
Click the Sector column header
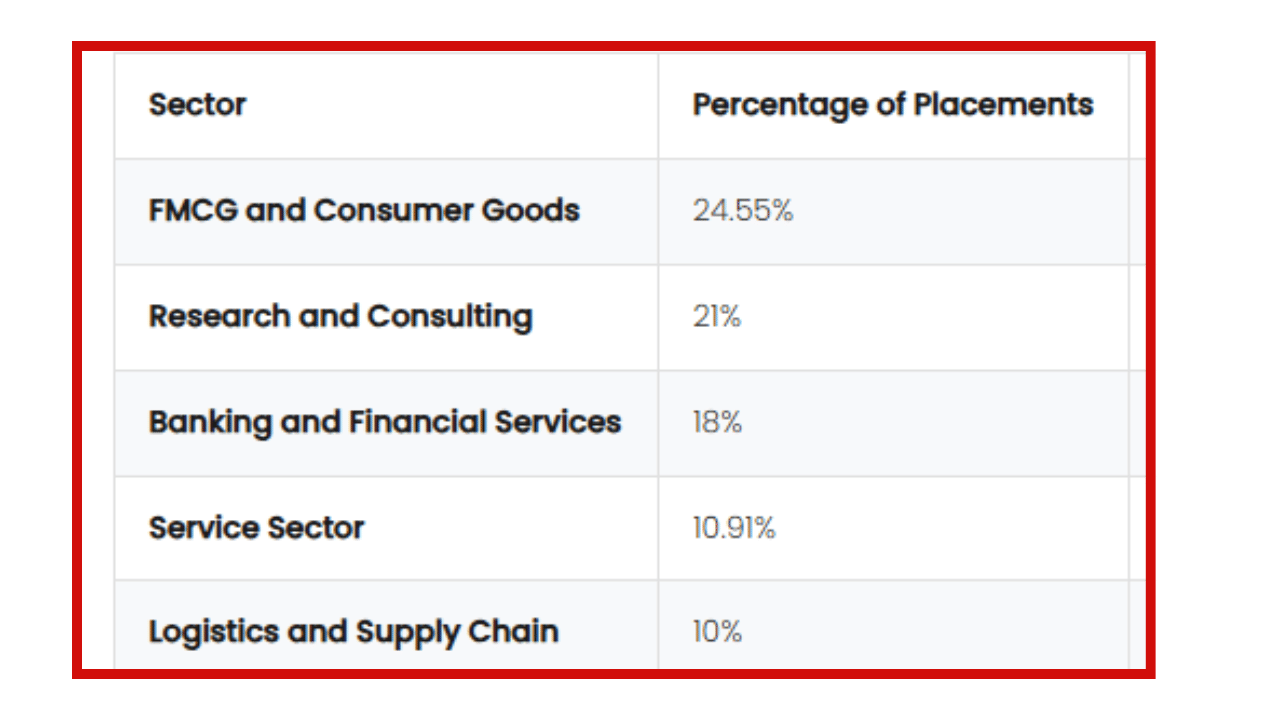(197, 105)
